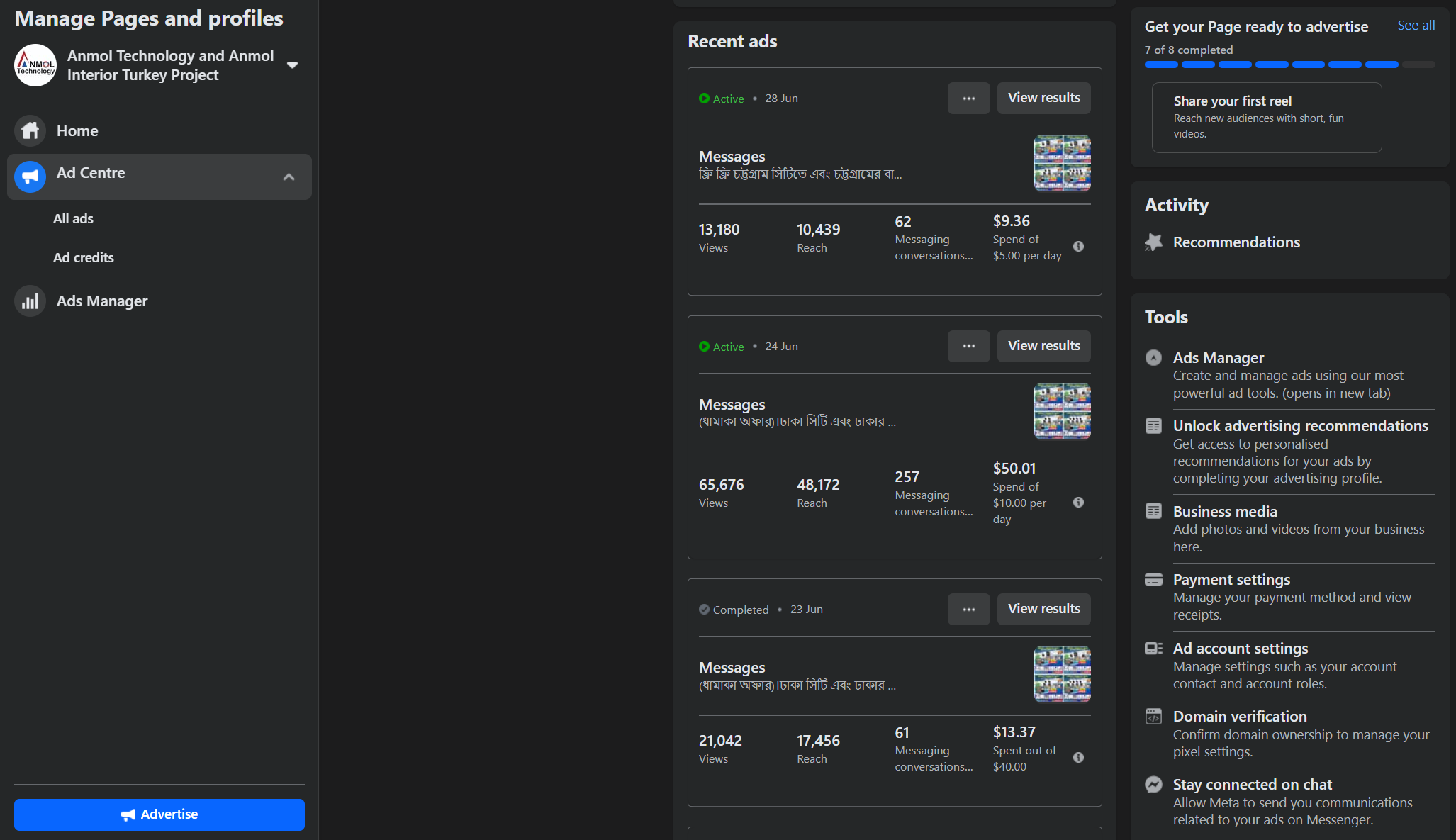Select Ad credits in sidebar
This screenshot has height=840, width=1456.
click(83, 258)
